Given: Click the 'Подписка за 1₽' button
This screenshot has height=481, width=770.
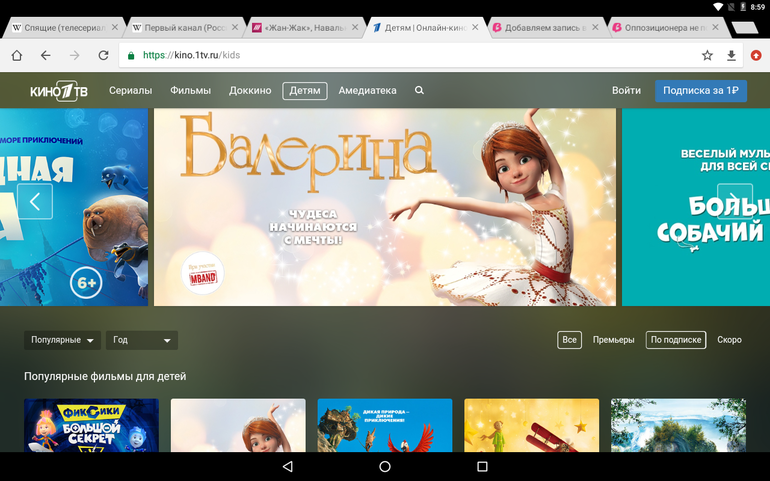Looking at the screenshot, I should point(701,91).
